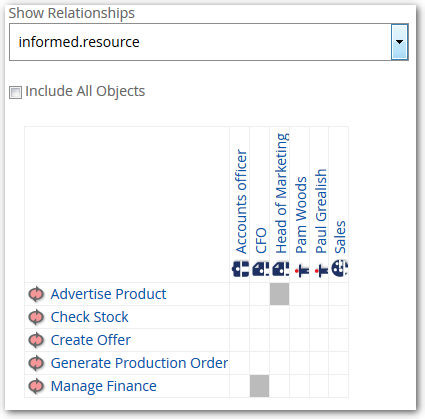Select the gray cell for Manage Finance under CFO
The width and height of the screenshot is (425, 419).
[259, 386]
